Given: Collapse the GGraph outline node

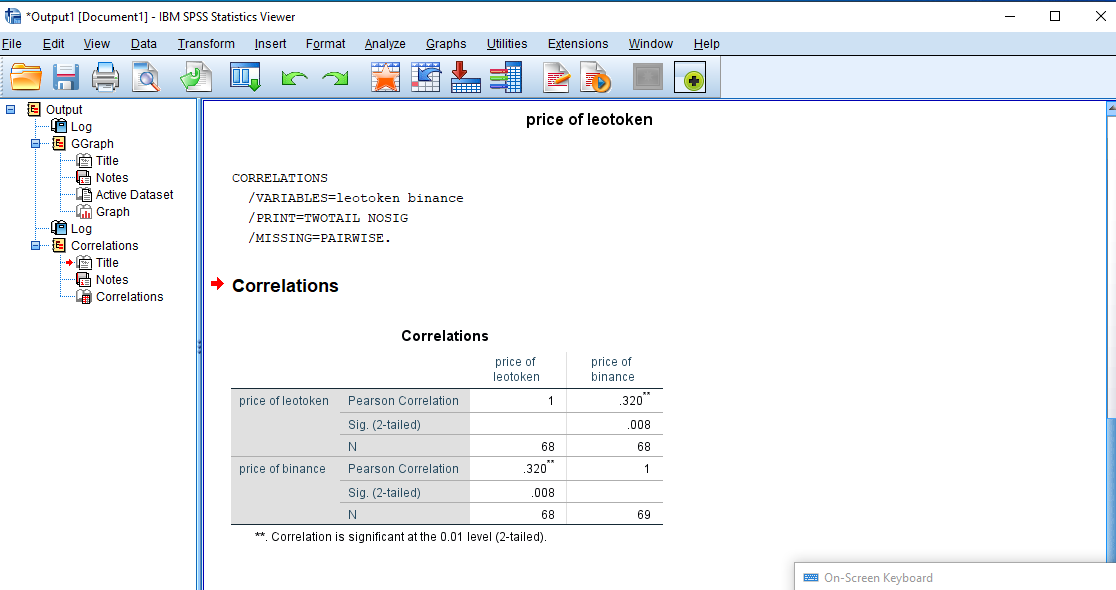Looking at the screenshot, I should click(x=35, y=144).
